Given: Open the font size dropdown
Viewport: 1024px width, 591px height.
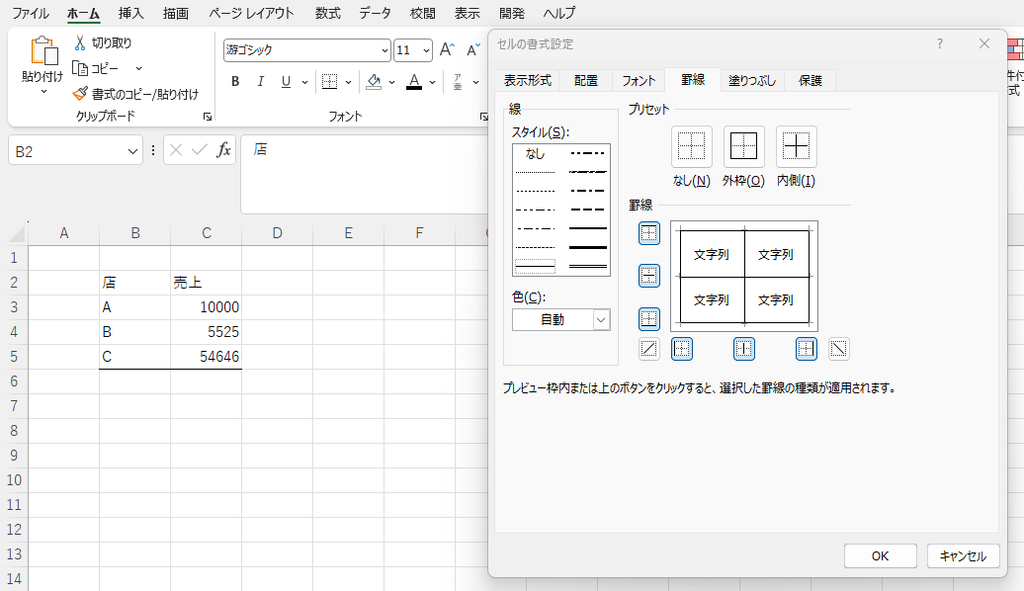Looking at the screenshot, I should coord(426,50).
